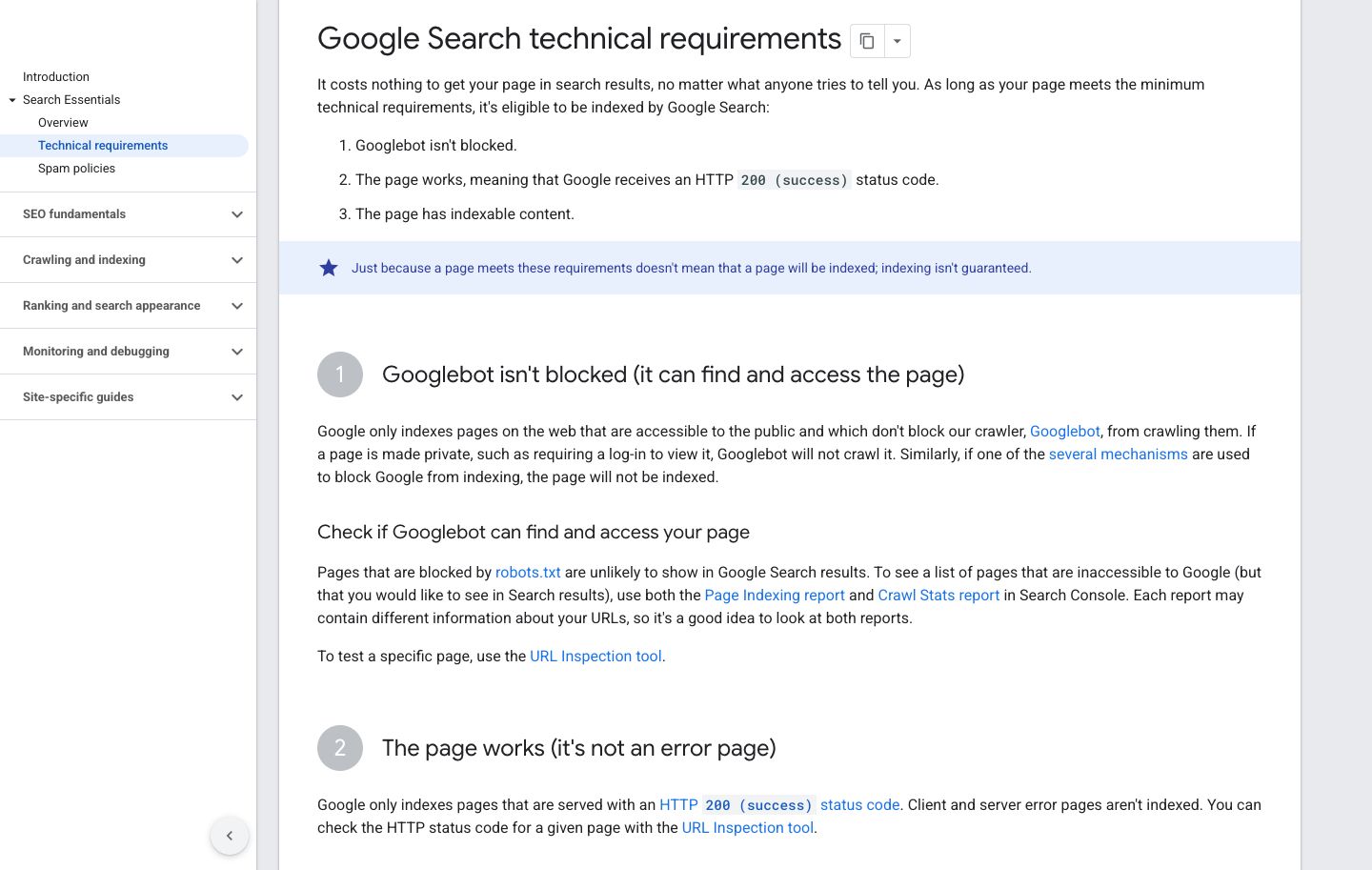
Task: Open the robots.txt link
Action: (x=528, y=573)
